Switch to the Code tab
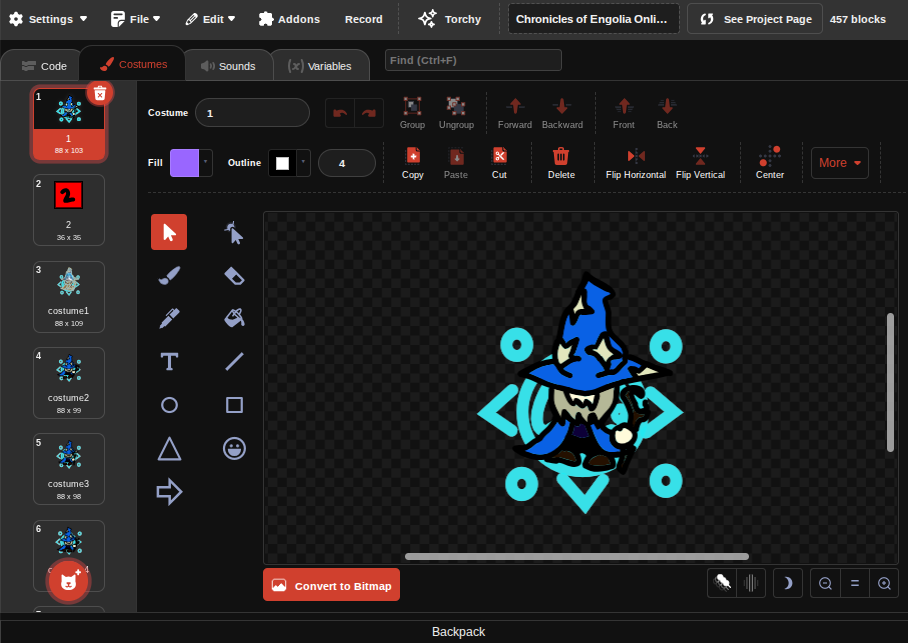This screenshot has height=643, width=908. pyautogui.click(x=44, y=66)
